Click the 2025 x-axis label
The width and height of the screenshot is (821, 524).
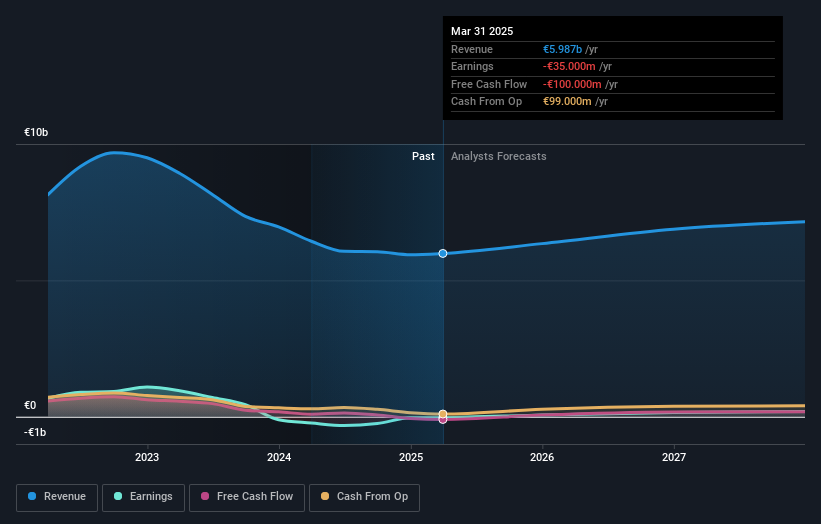411,457
